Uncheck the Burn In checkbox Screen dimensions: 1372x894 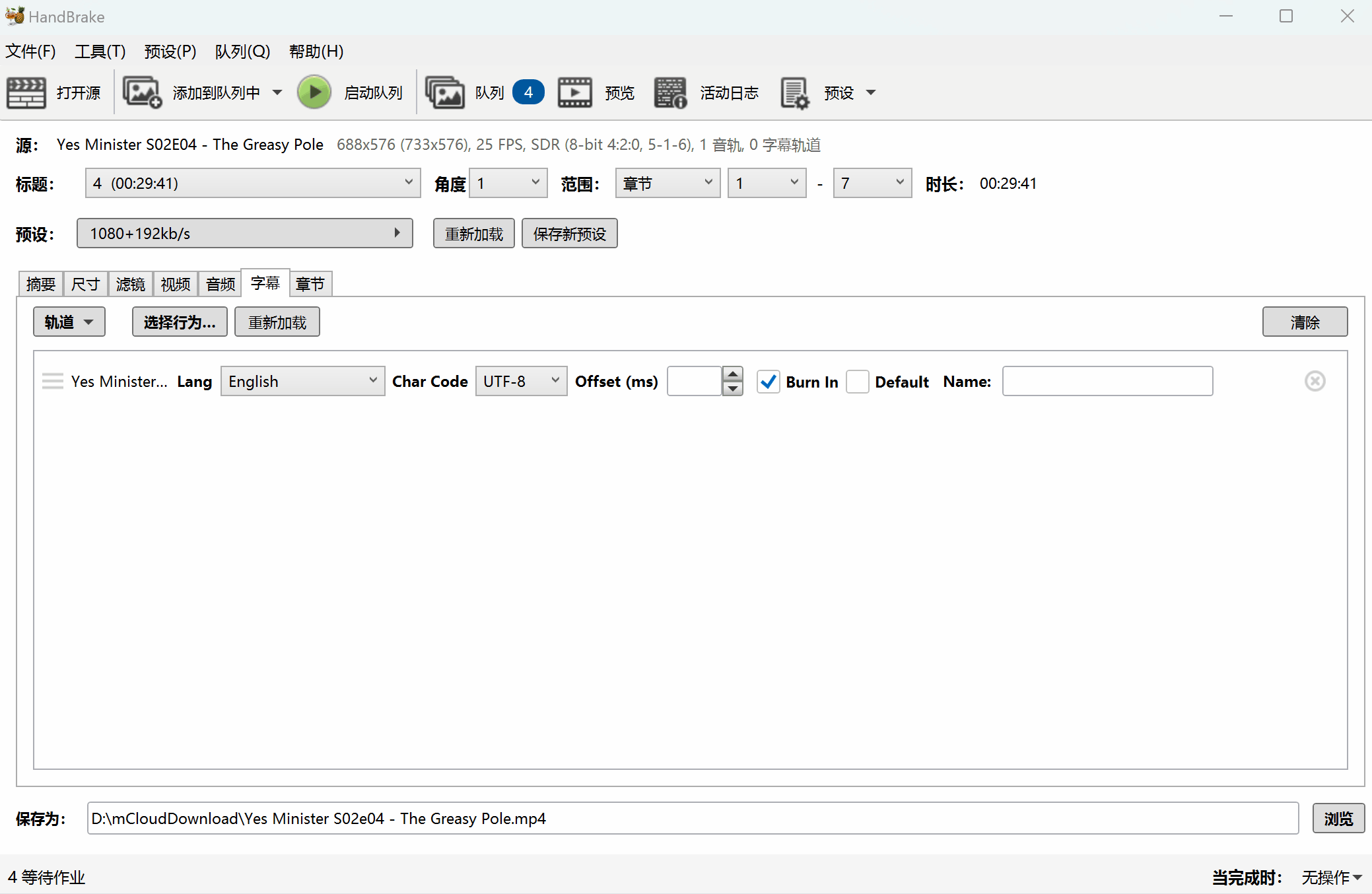768,382
